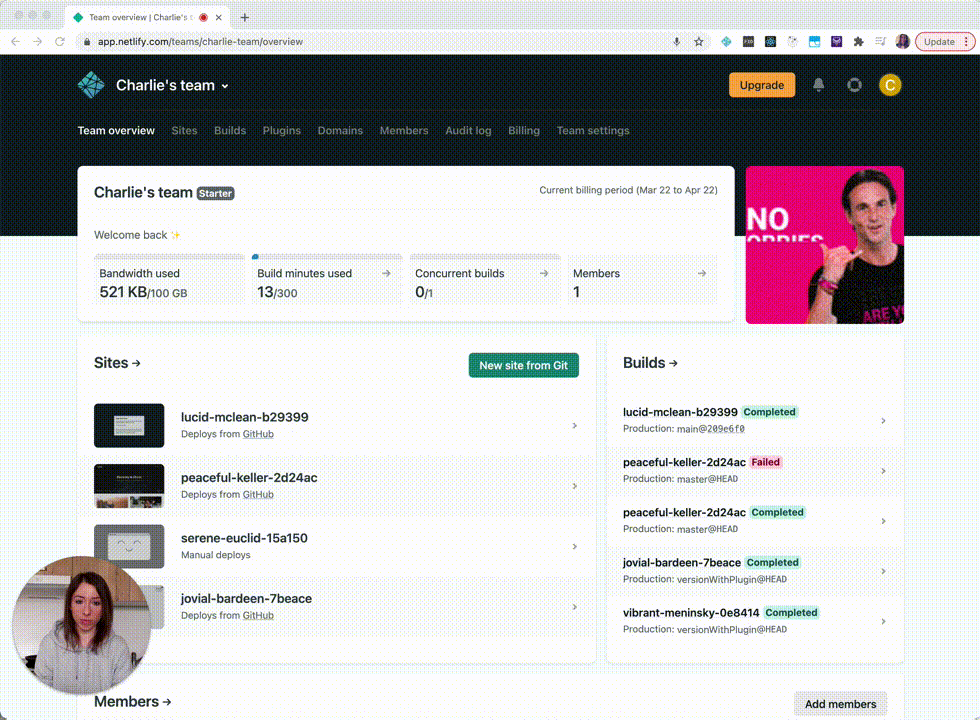Click the Upgrade button
Image resolution: width=980 pixels, height=720 pixels.
[762, 85]
